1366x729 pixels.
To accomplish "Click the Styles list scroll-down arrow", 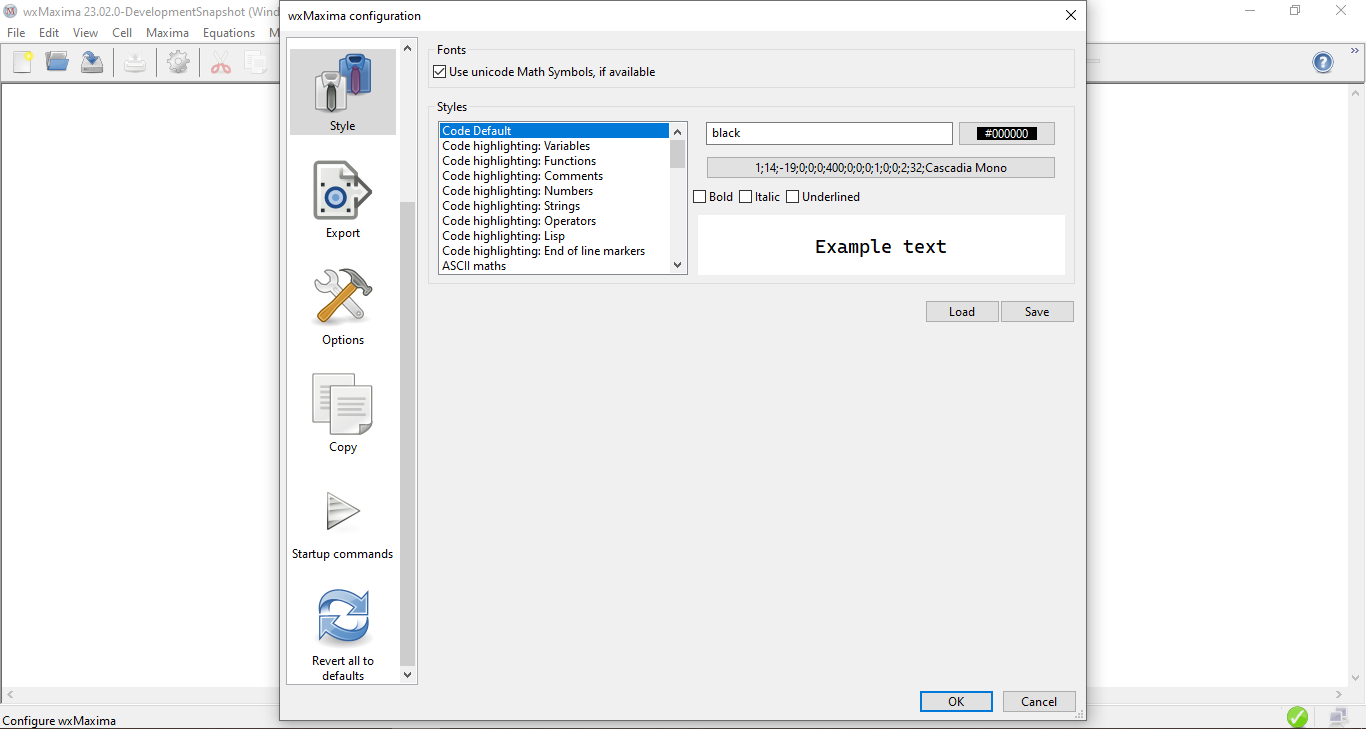I will coord(678,265).
